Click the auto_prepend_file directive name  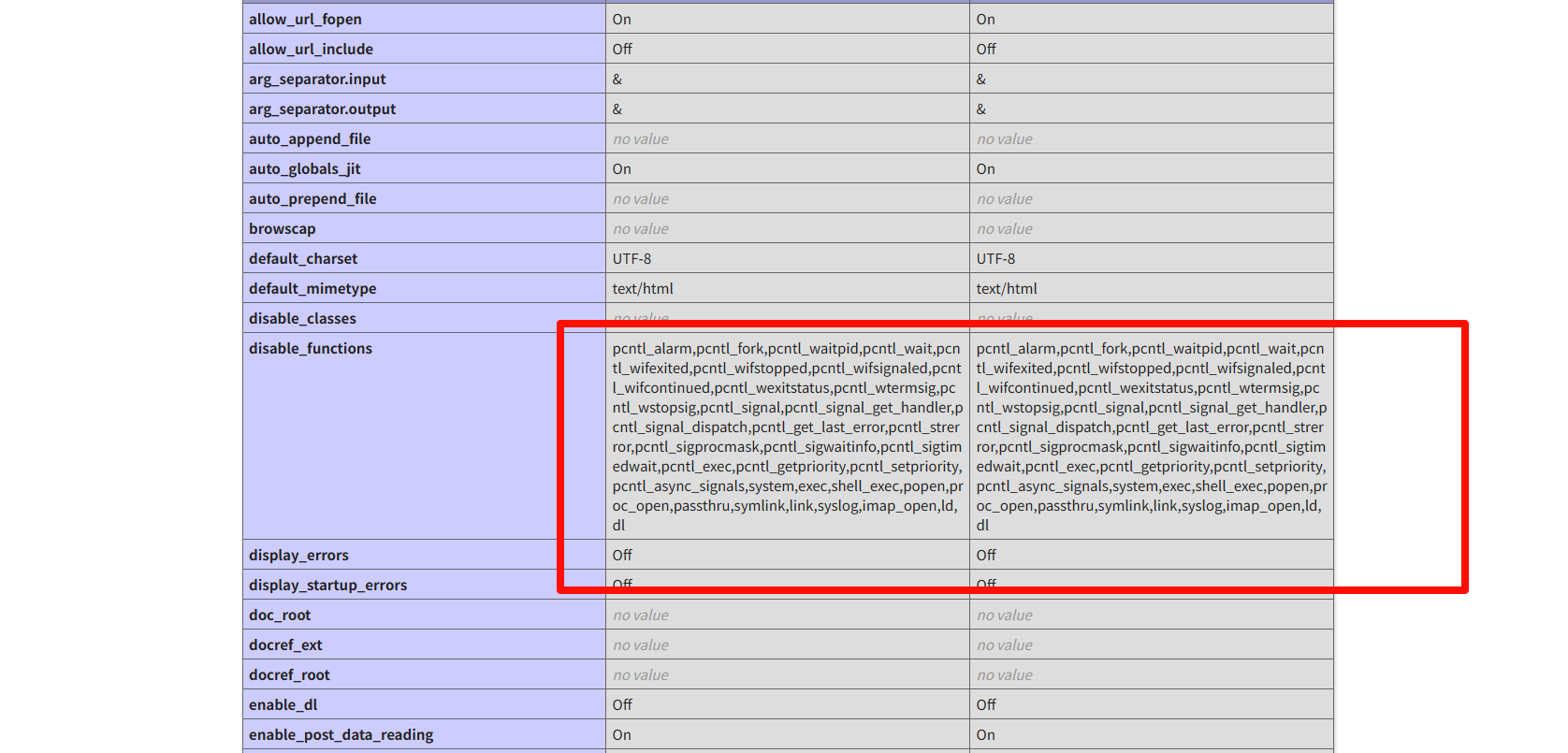pyautogui.click(x=312, y=199)
